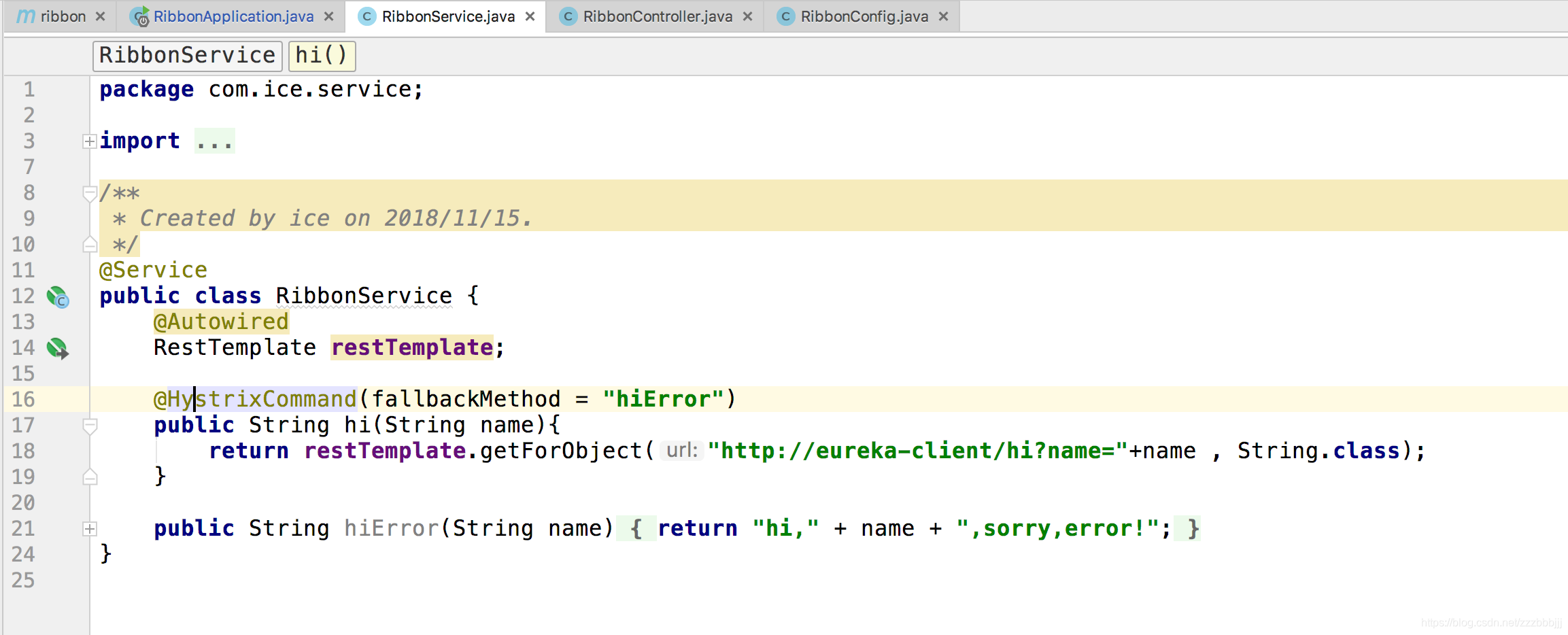The width and height of the screenshot is (1568, 635).
Task: Click the hiError method name on line 21
Action: (392, 528)
